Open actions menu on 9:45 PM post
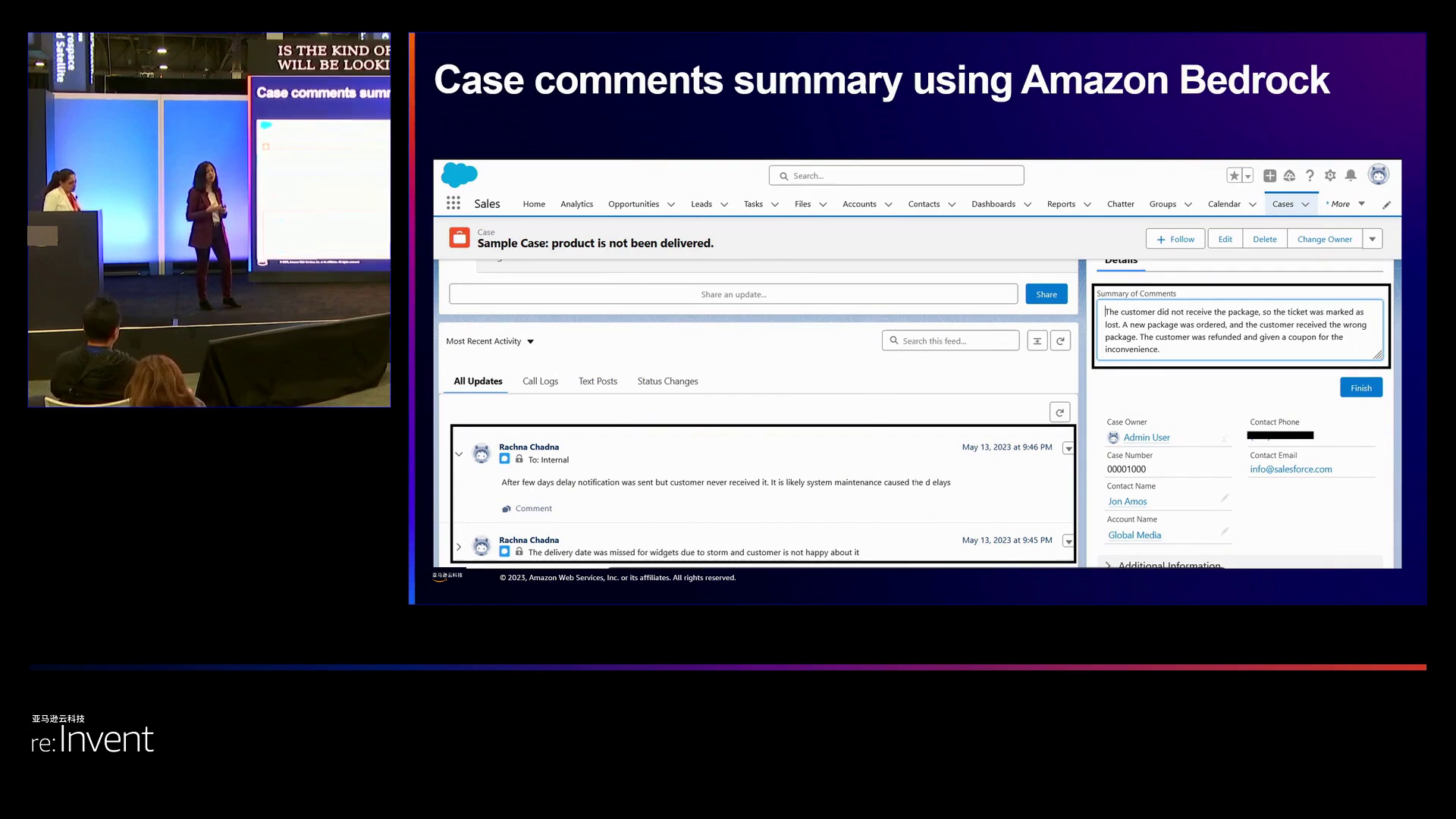 coord(1068,541)
